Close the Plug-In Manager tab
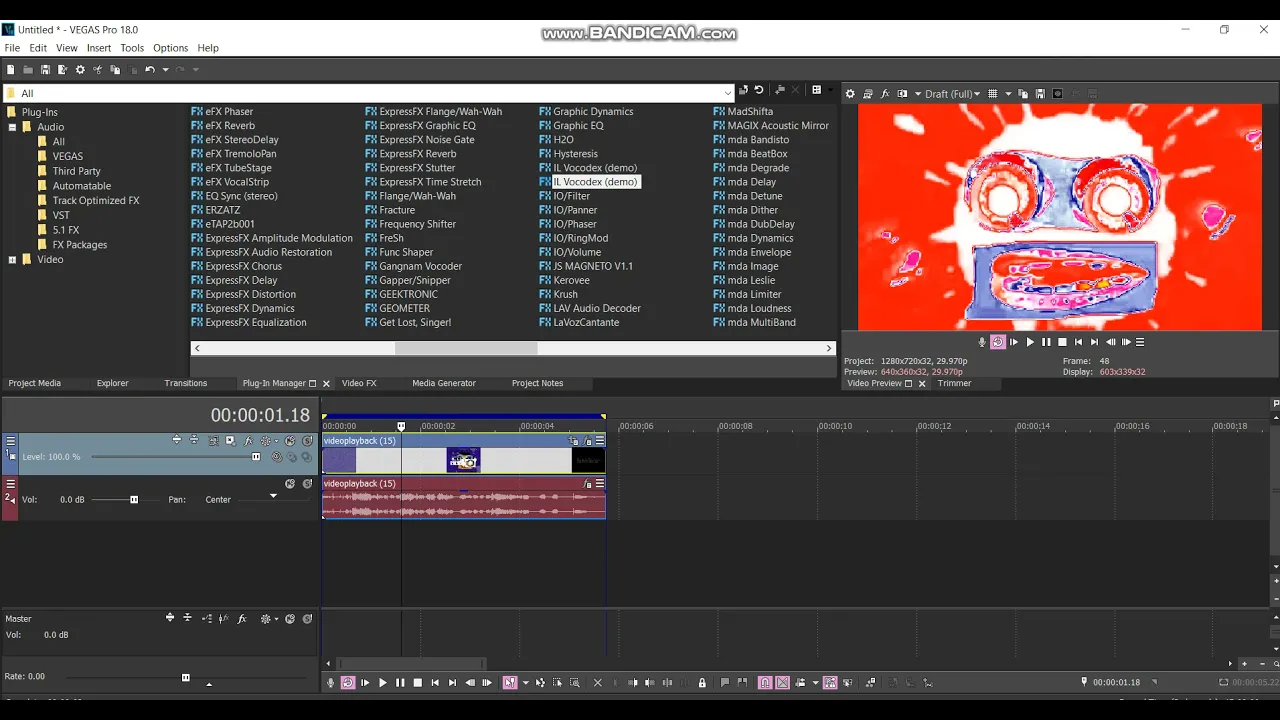The height and width of the screenshot is (720, 1280). [x=326, y=383]
